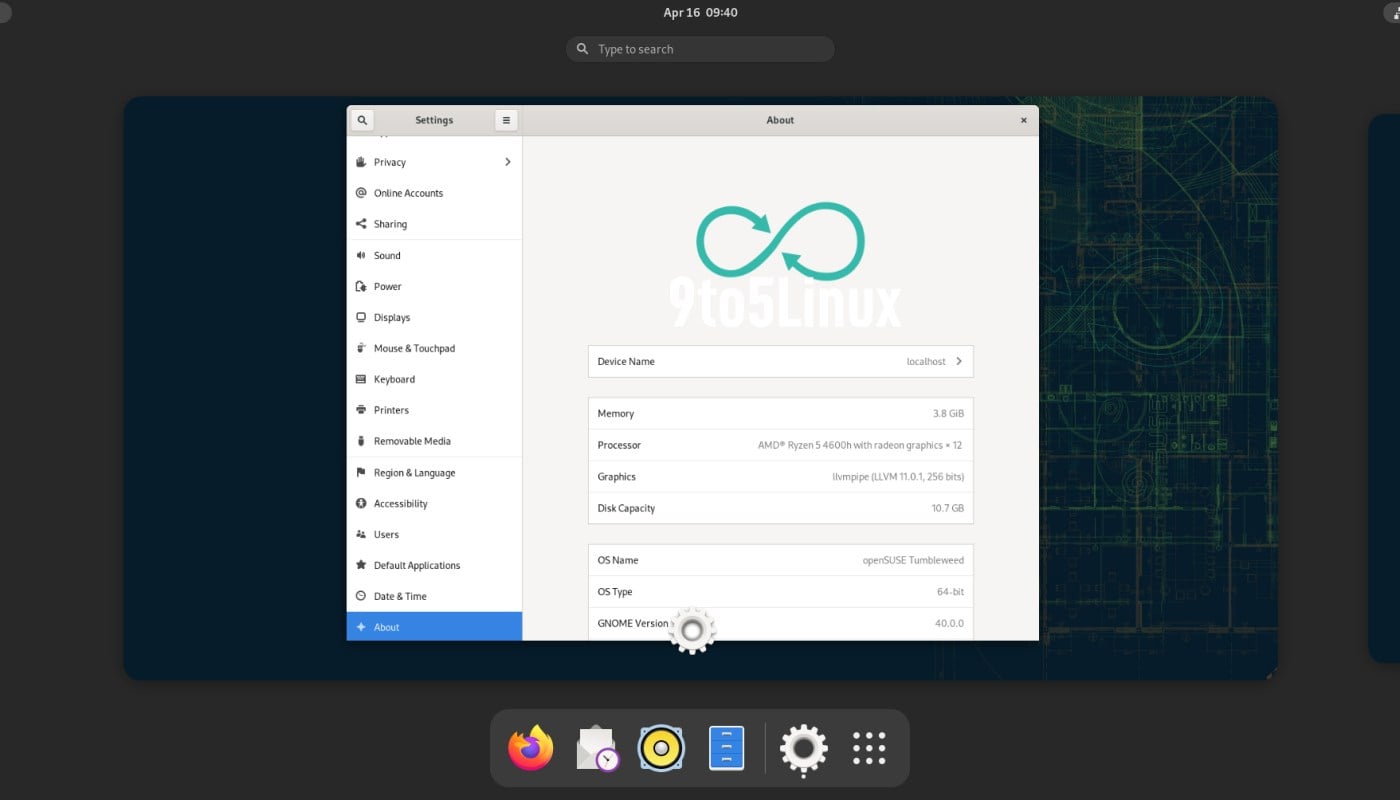Click the AMD Ryzen 5 processor text

(860, 445)
